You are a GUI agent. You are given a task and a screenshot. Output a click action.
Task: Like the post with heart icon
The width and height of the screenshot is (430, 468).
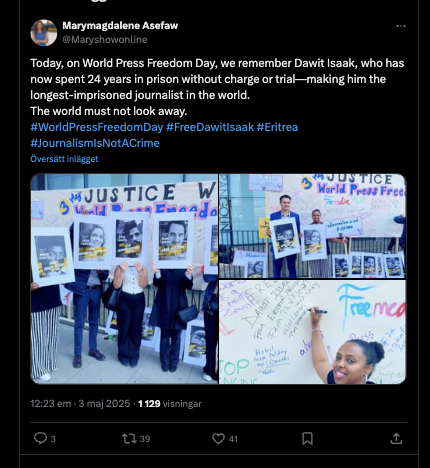pyautogui.click(x=218, y=438)
